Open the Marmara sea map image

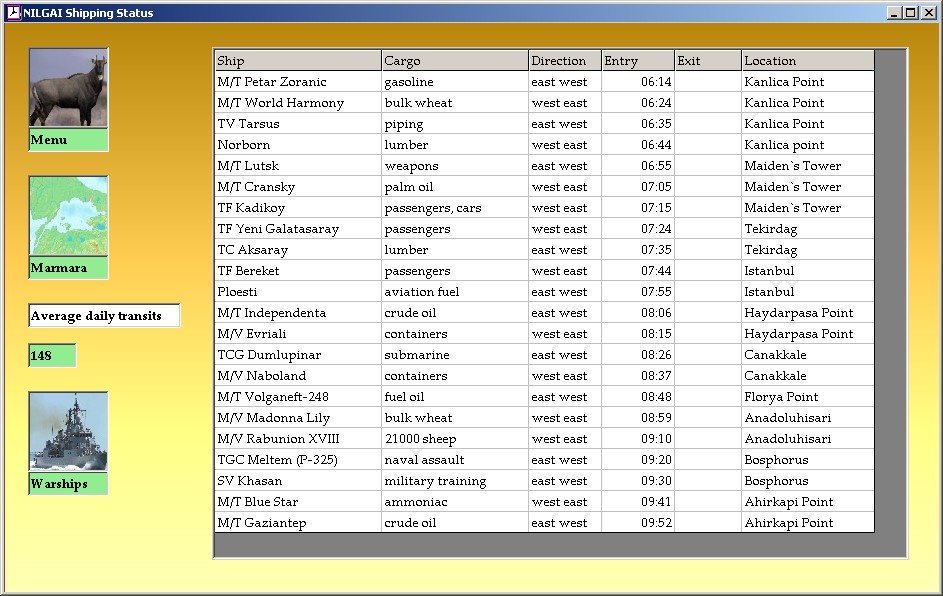tap(68, 217)
